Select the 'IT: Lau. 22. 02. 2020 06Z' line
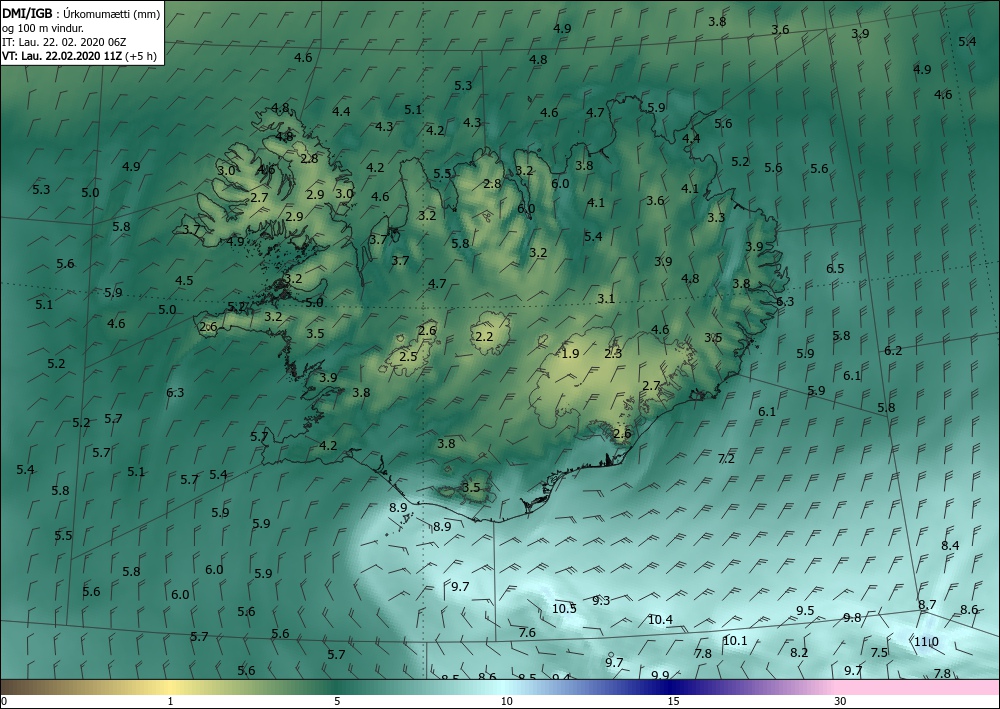Image resolution: width=1000 pixels, height=709 pixels. click(64, 42)
